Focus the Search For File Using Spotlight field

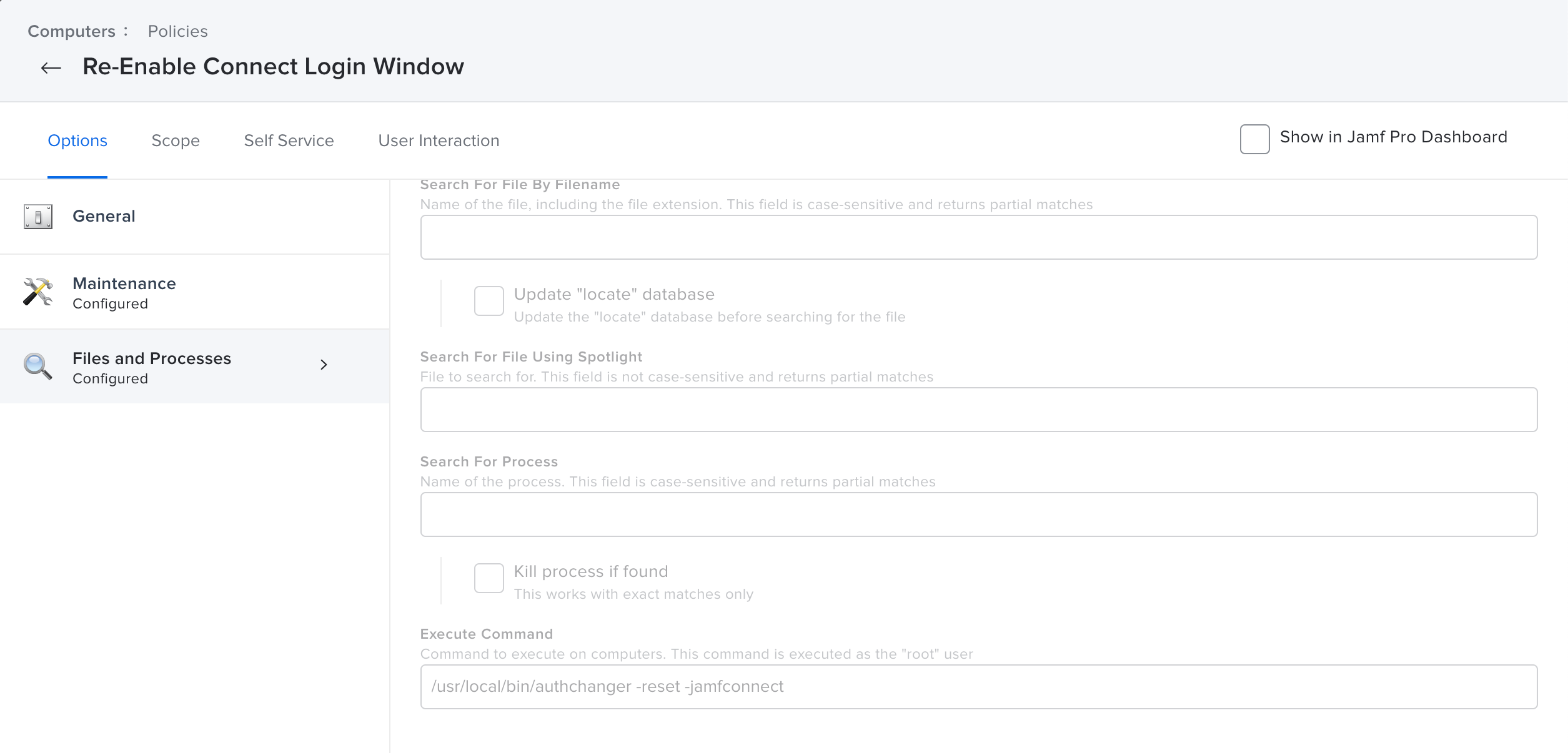pos(979,410)
